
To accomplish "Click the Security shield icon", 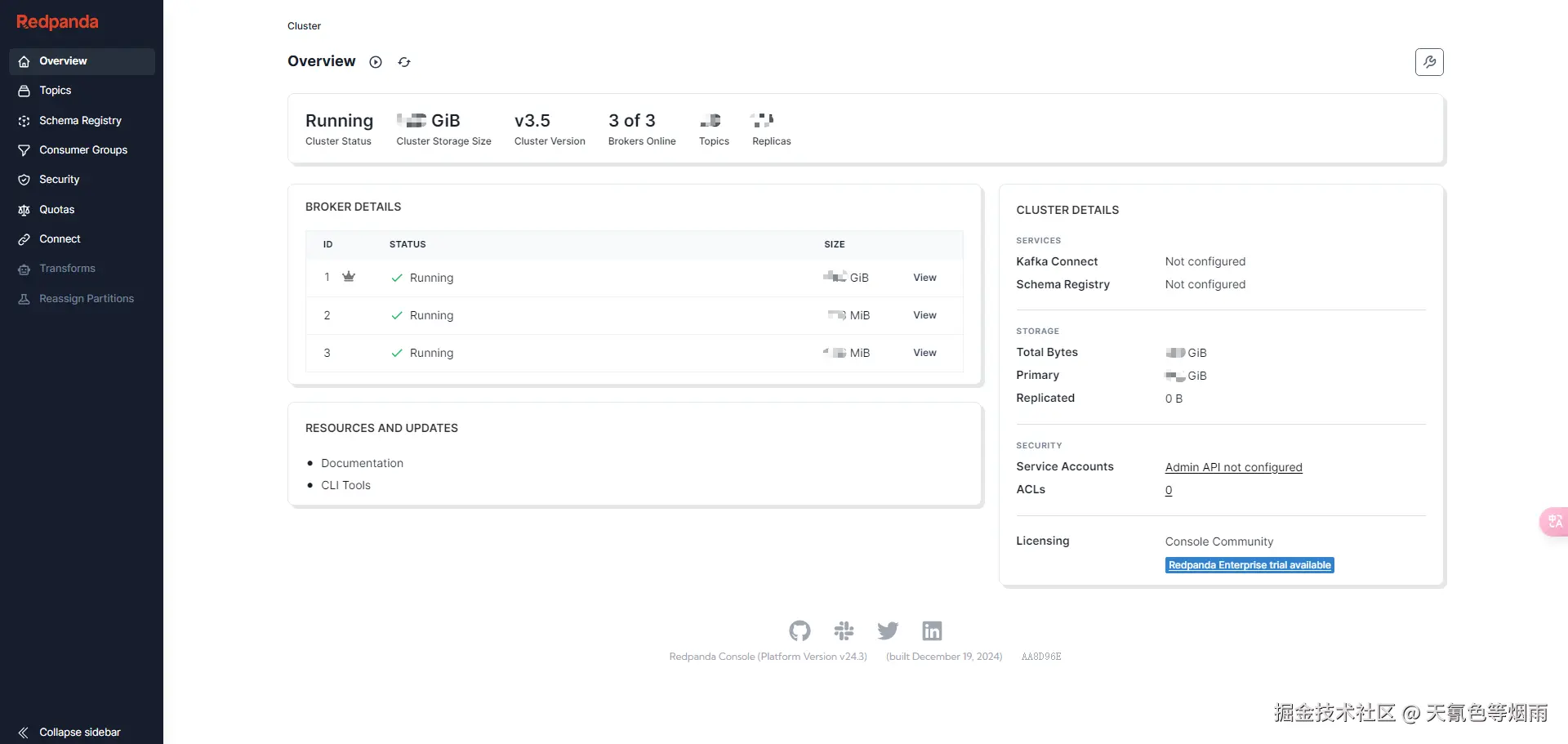I will (x=24, y=180).
